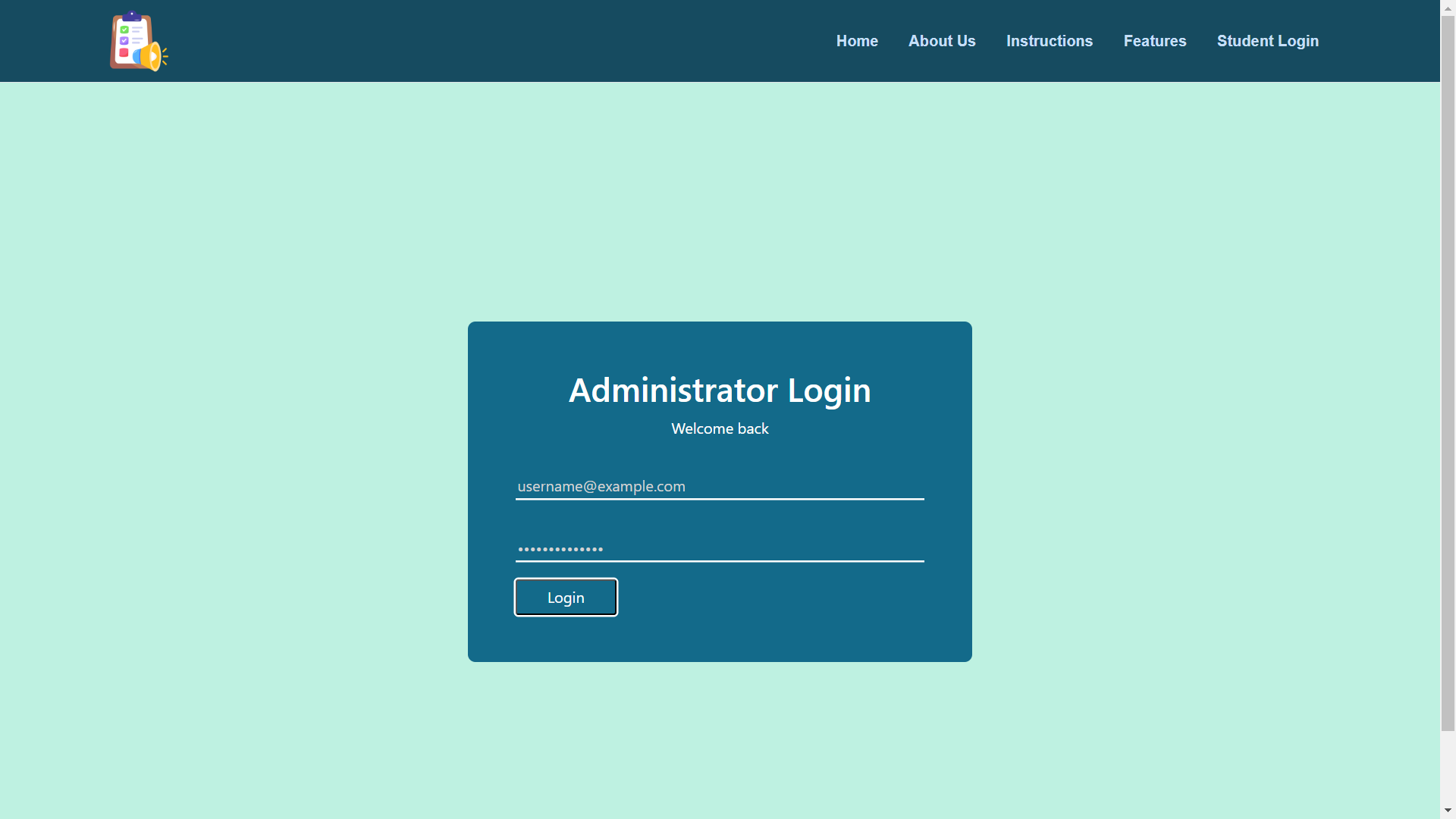The width and height of the screenshot is (1456, 819).
Task: Click the scrollbar up arrow
Action: point(1447,8)
